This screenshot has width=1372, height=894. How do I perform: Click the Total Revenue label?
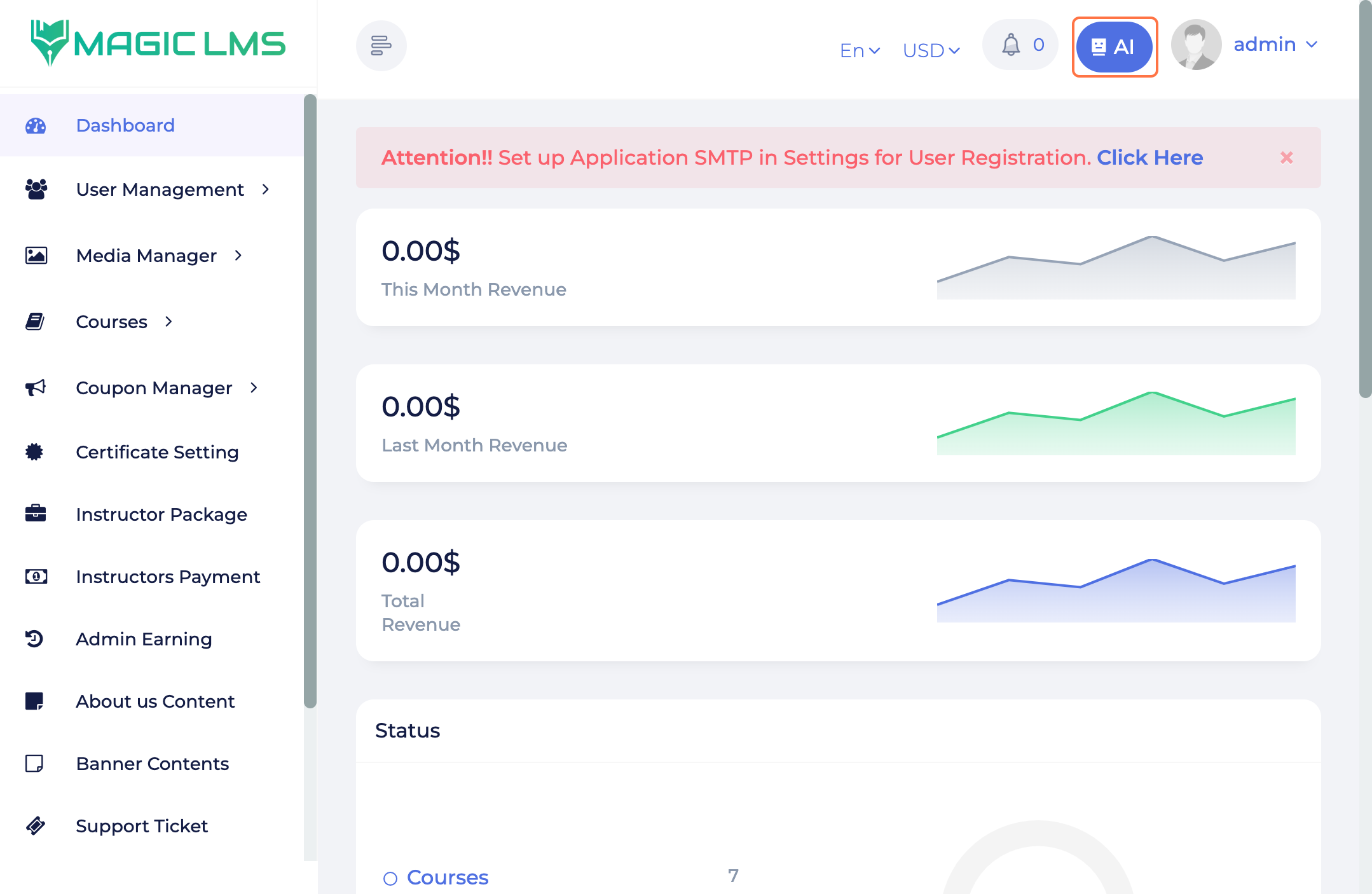point(421,613)
